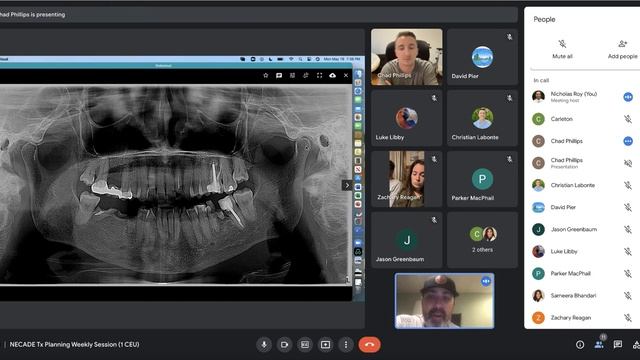The image size is (640, 360).
Task: Select Jason Greenbaum name in people list
Action: (573, 229)
